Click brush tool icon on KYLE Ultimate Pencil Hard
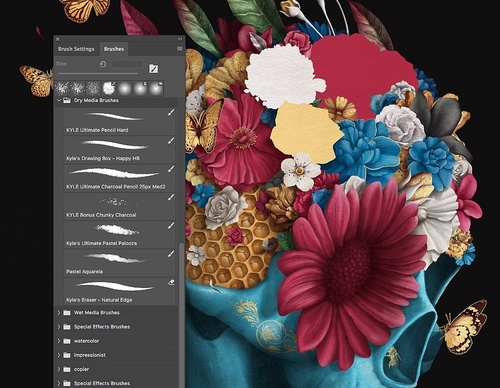500x388 pixels. [x=171, y=113]
